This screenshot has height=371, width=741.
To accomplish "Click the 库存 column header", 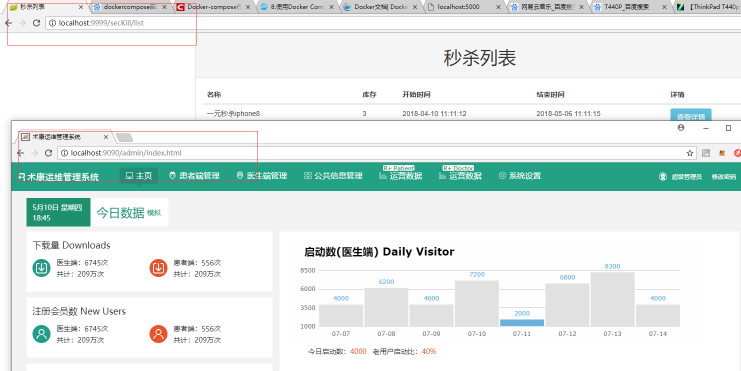I will [x=369, y=95].
